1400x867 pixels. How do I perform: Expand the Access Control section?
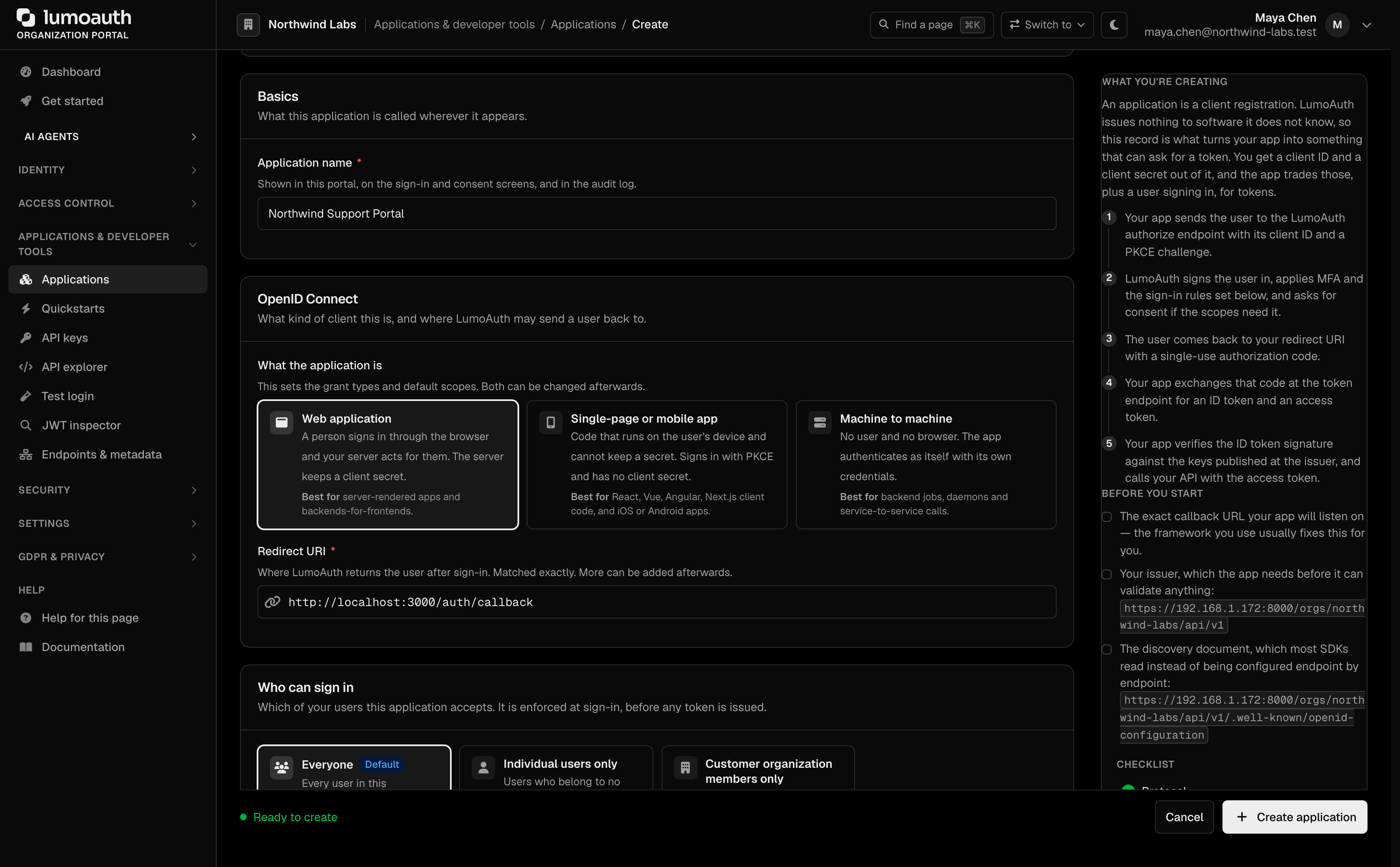[108, 203]
